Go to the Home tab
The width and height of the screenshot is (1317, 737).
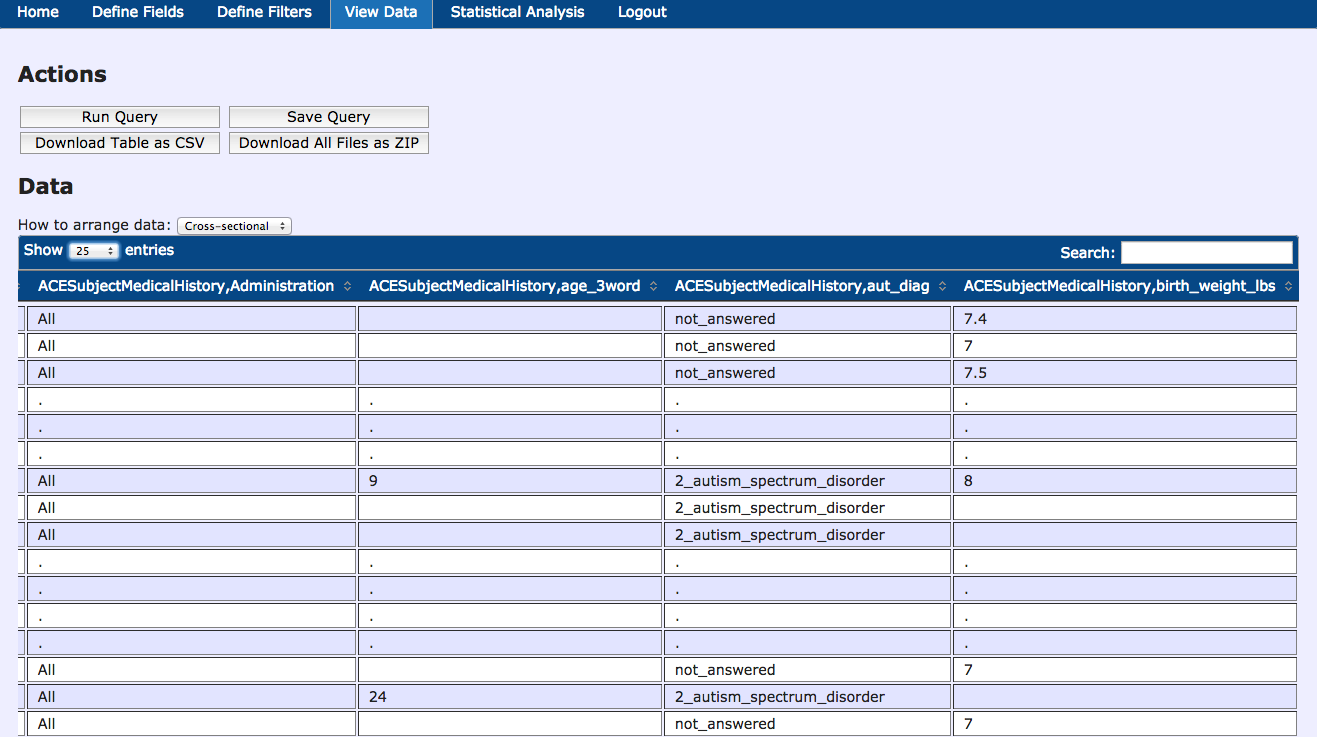coord(38,12)
